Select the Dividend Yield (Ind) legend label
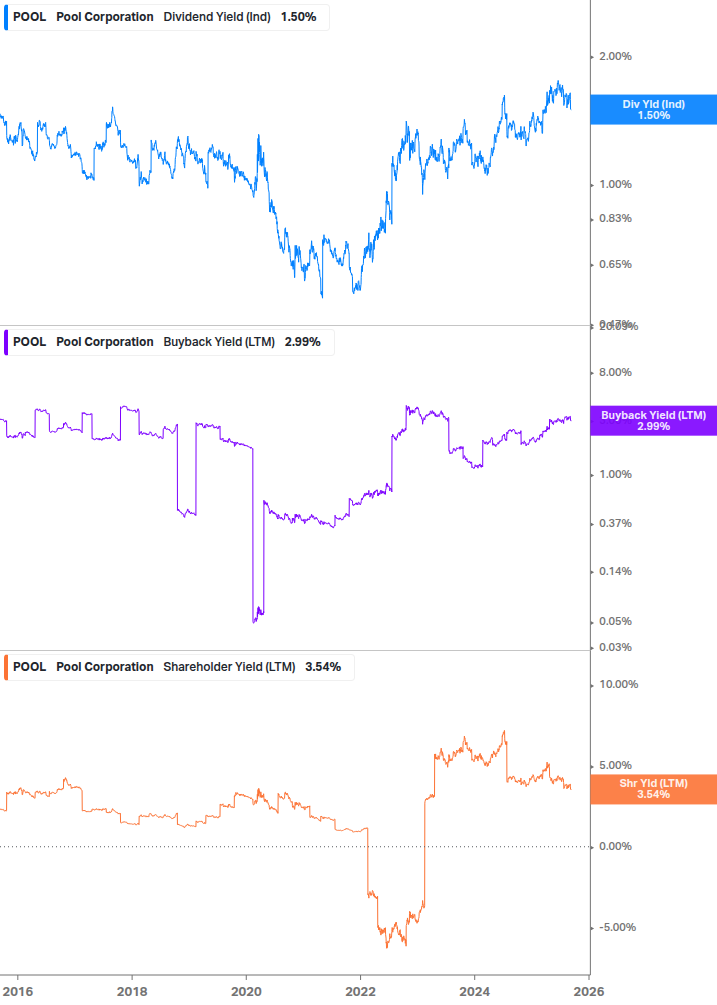 click(x=216, y=17)
